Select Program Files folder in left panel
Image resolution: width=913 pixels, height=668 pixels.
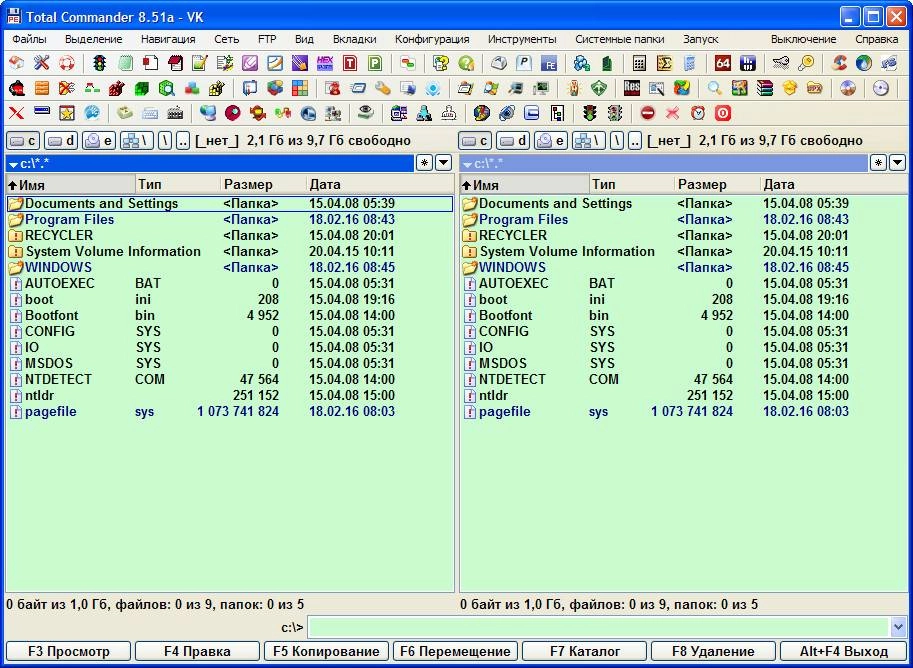(229, 220)
